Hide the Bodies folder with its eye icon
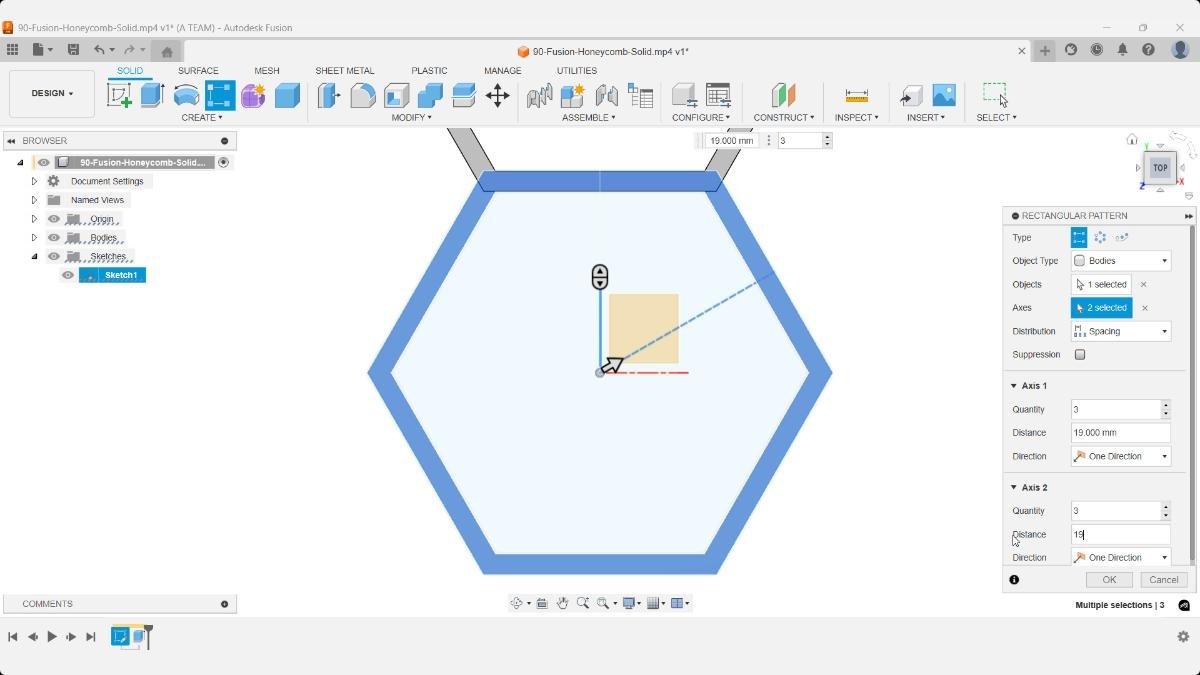 pyautogui.click(x=54, y=237)
